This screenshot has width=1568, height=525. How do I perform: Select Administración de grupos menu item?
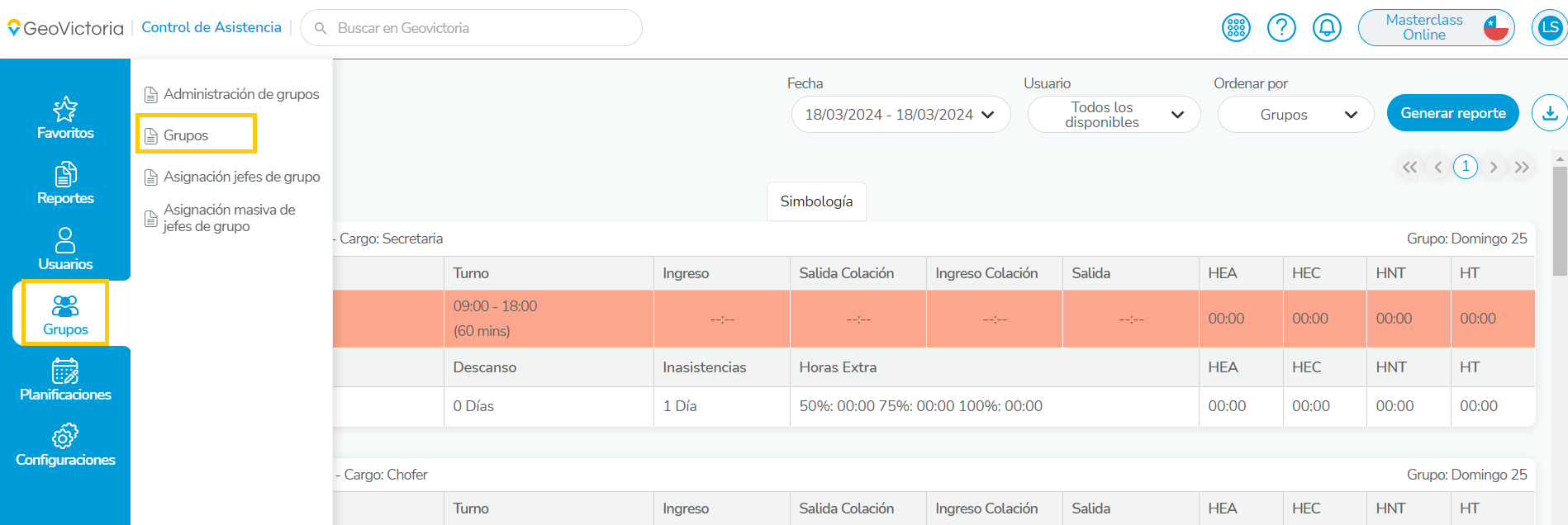click(240, 94)
